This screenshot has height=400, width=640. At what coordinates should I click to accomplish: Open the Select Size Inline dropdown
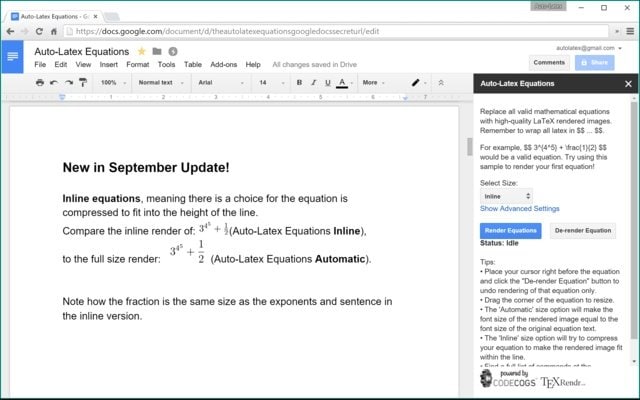(506, 196)
